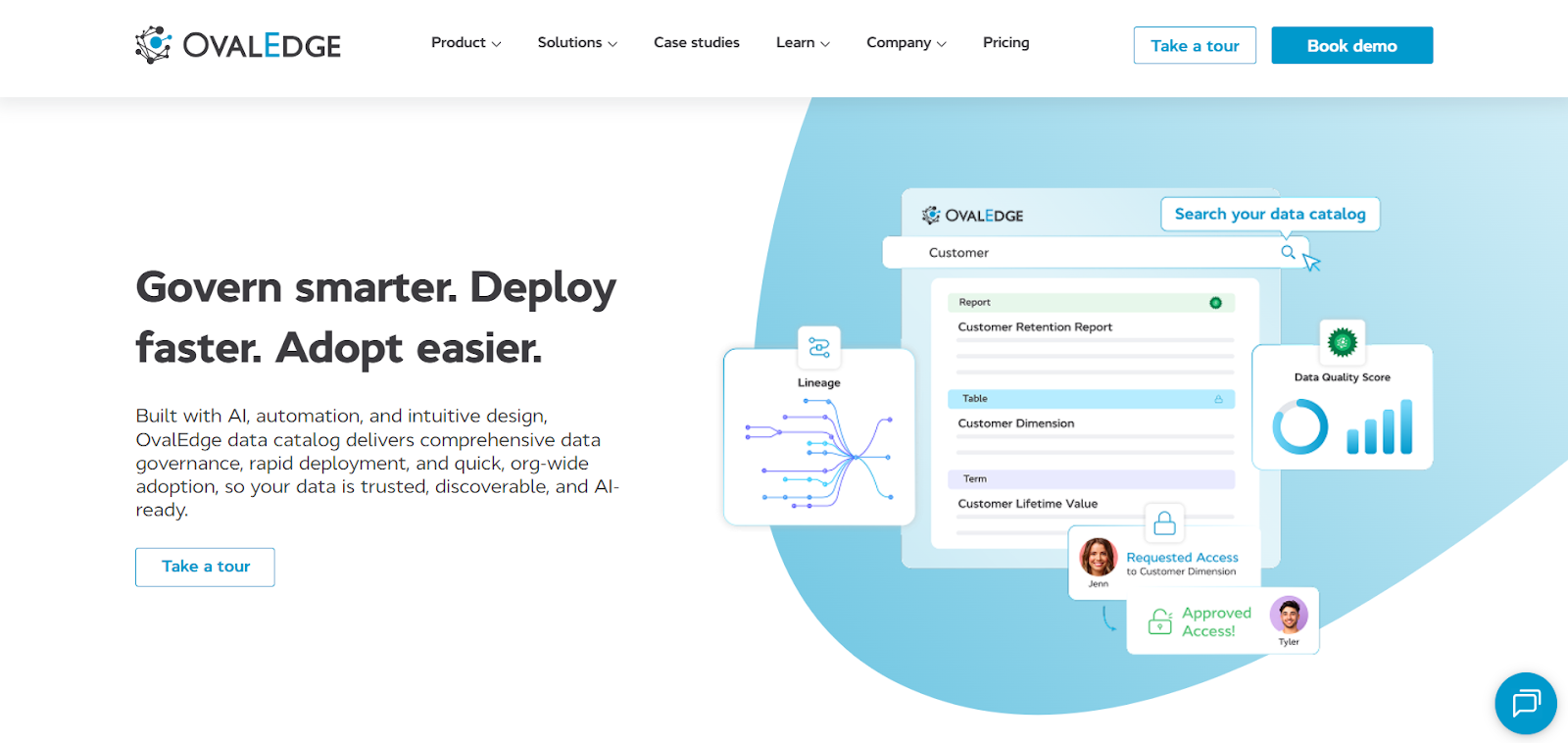Viewport: 1568px width, 743px height.
Task: Click the Term category label
Action: tap(974, 479)
